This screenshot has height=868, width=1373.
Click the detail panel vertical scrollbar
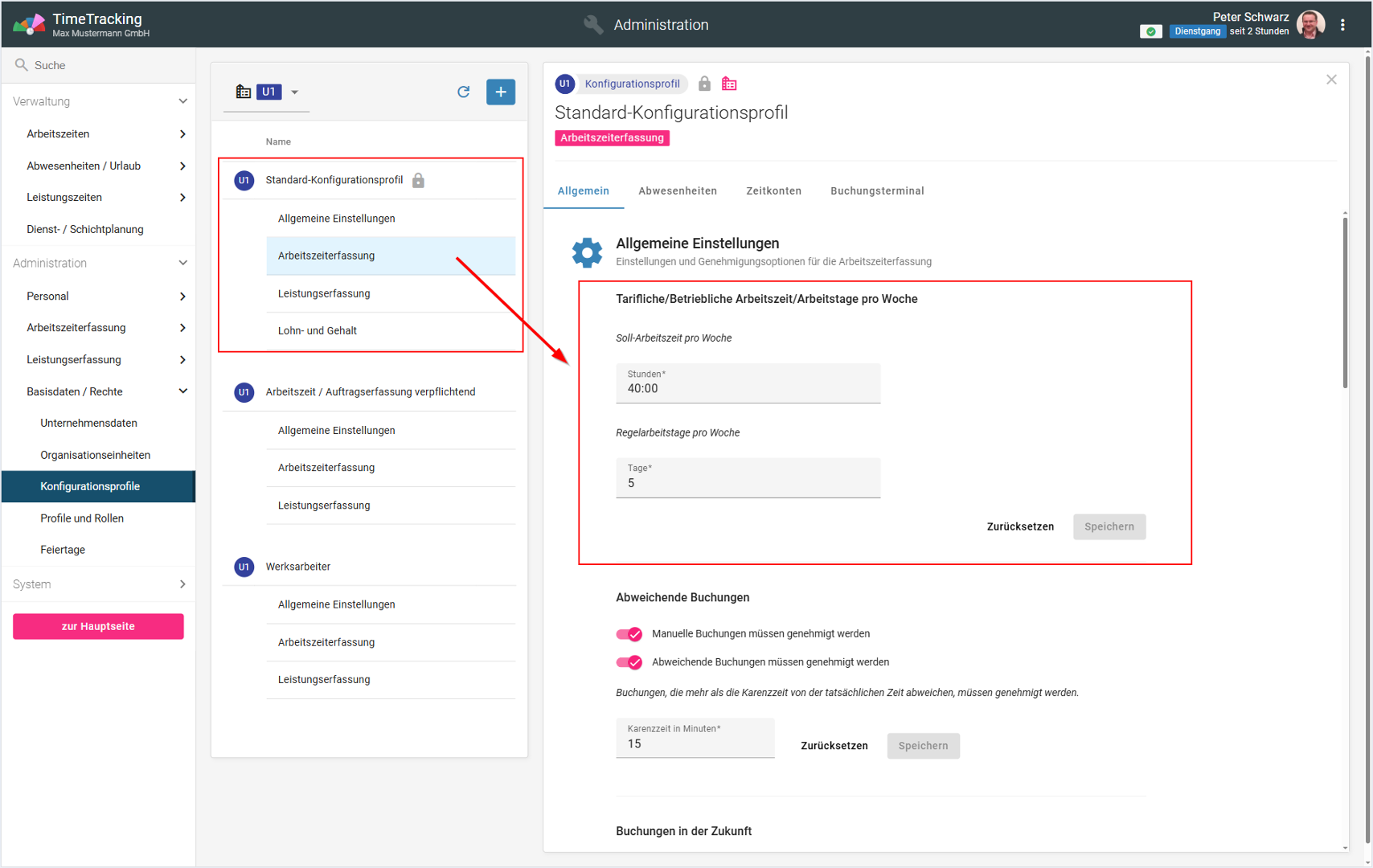(1345, 305)
